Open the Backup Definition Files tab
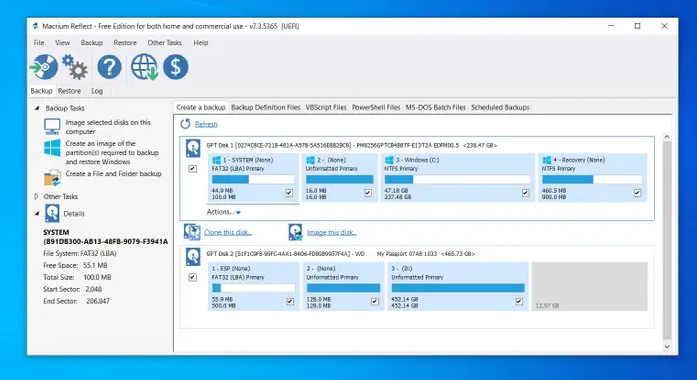697x380 pixels. coord(266,108)
